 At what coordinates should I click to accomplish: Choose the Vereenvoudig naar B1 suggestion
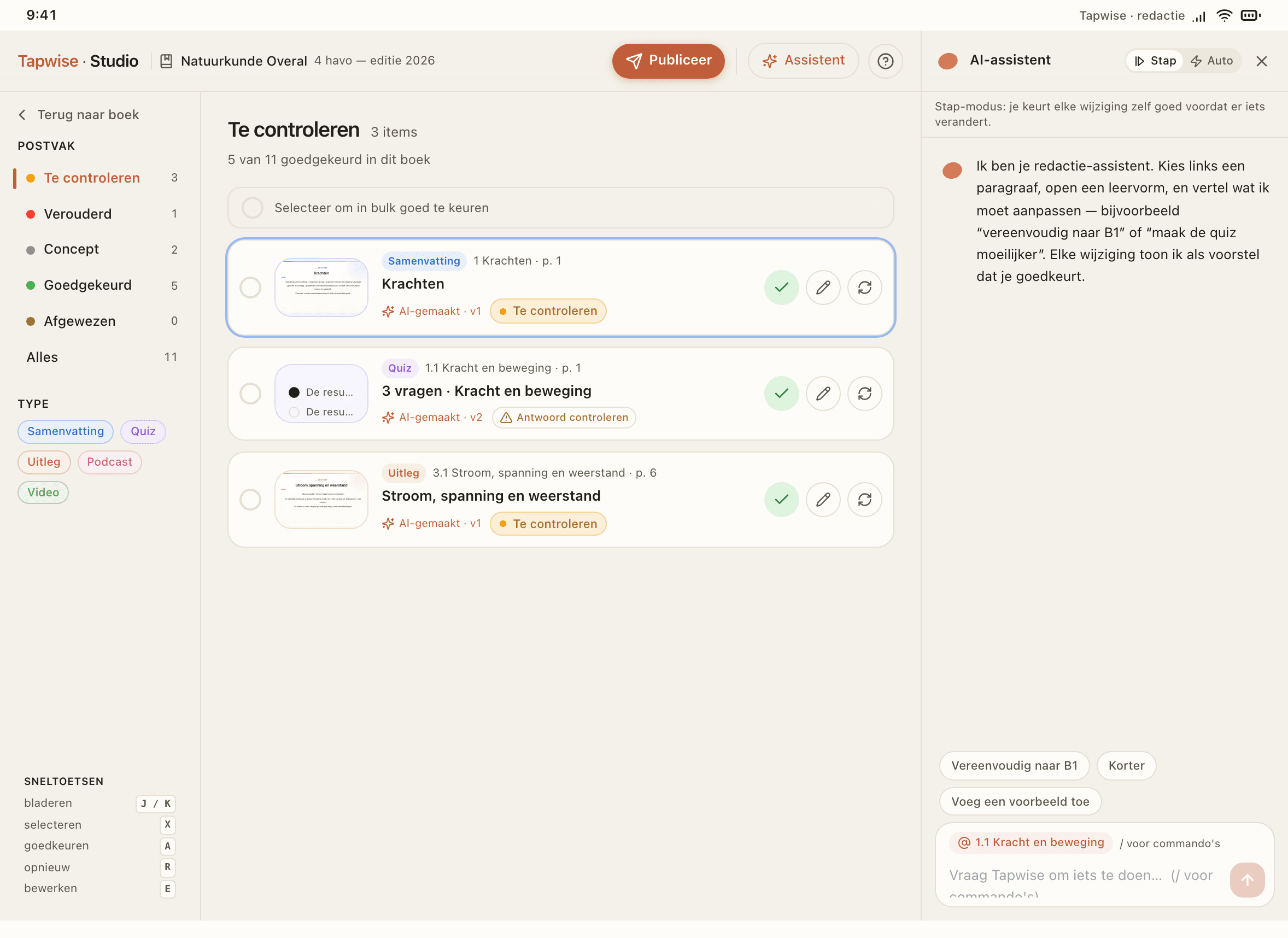point(1014,765)
